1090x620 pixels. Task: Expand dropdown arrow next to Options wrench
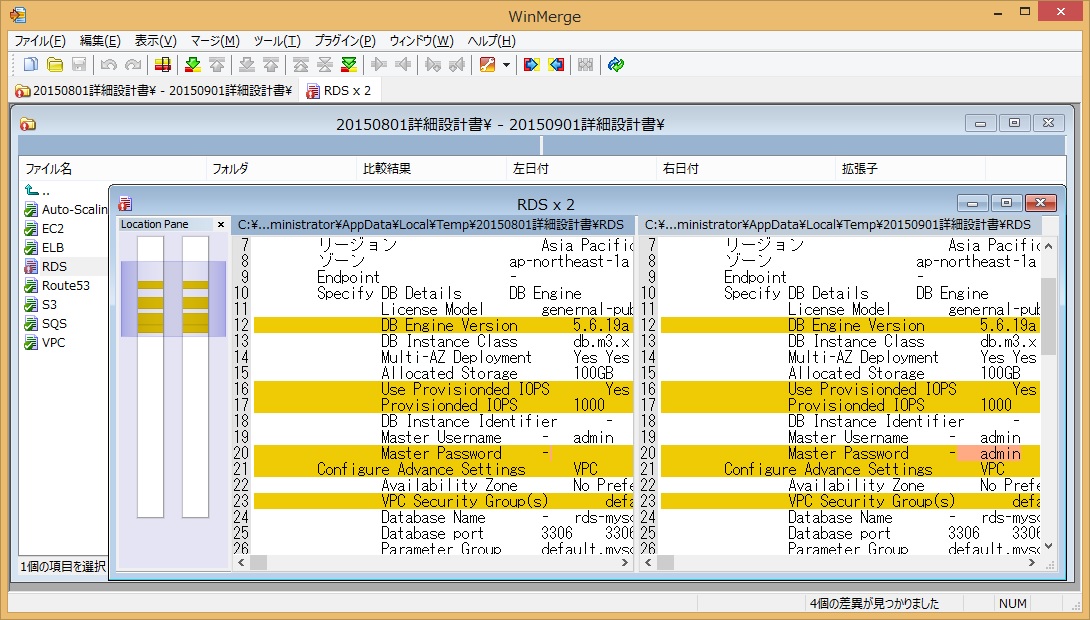point(506,65)
